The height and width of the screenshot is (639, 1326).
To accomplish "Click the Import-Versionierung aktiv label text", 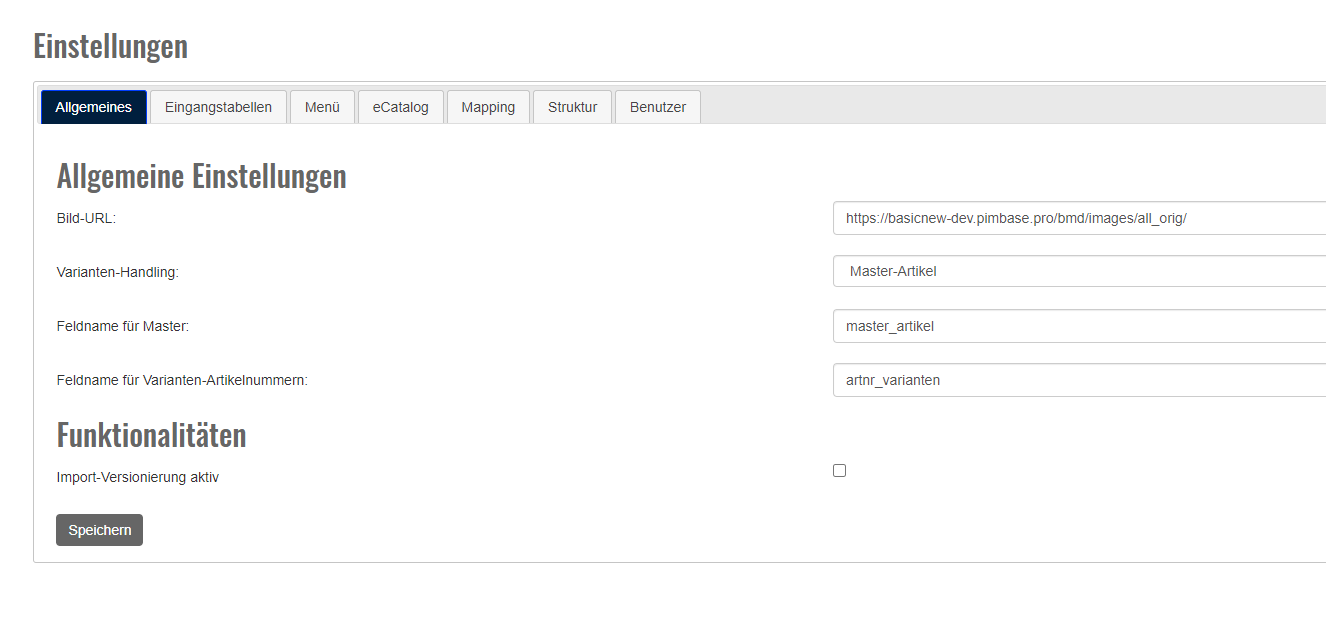I will (x=137, y=477).
